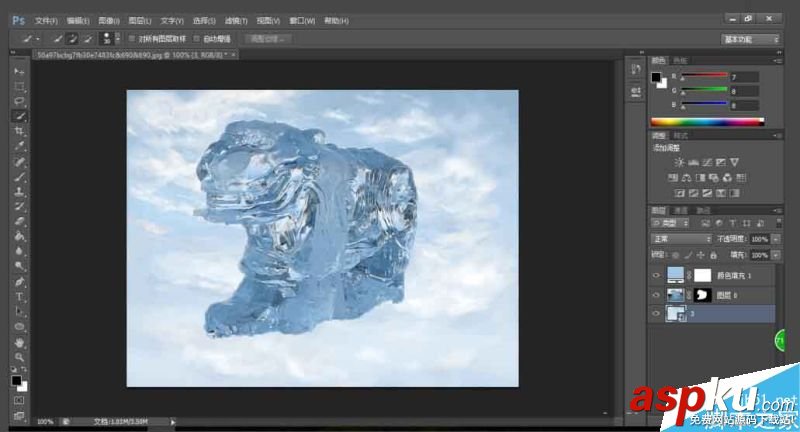The image size is (800, 432).
Task: Add a Brightness/Contrast adjustment (sun icon)
Action: (x=679, y=162)
